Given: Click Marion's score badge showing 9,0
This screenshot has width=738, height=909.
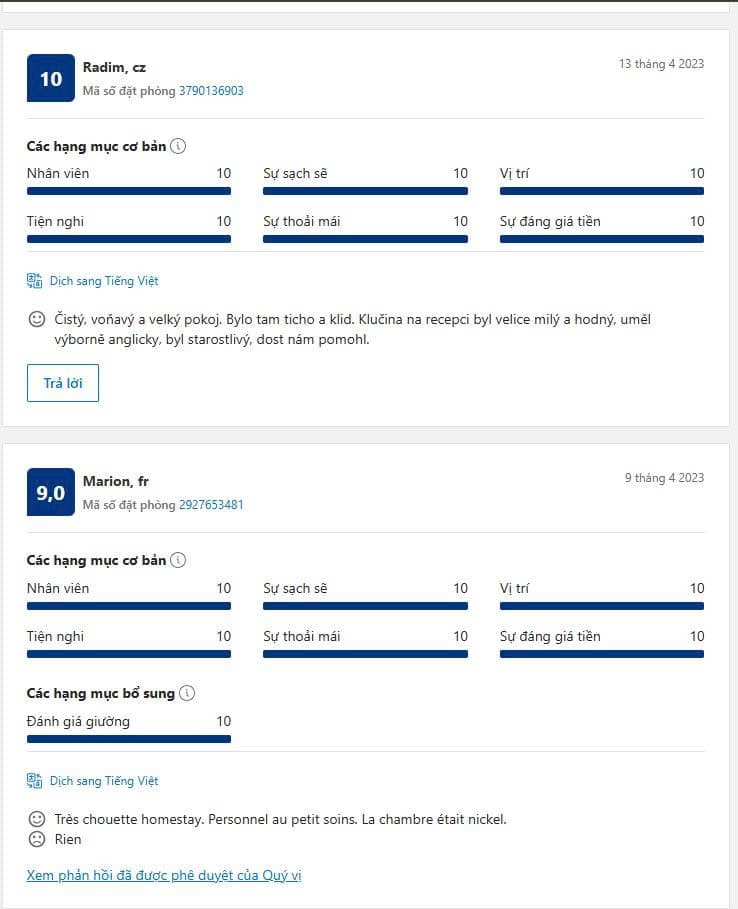Looking at the screenshot, I should [x=51, y=492].
